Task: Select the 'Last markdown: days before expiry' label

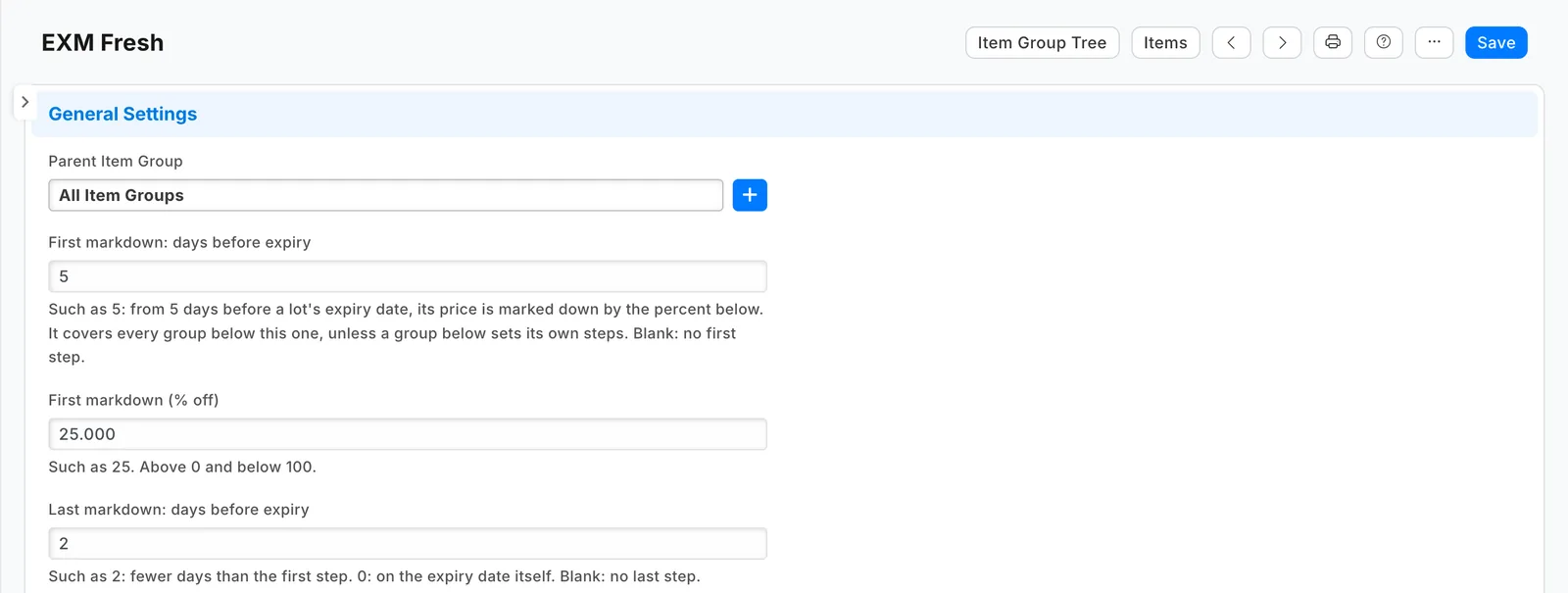Action: [178, 510]
